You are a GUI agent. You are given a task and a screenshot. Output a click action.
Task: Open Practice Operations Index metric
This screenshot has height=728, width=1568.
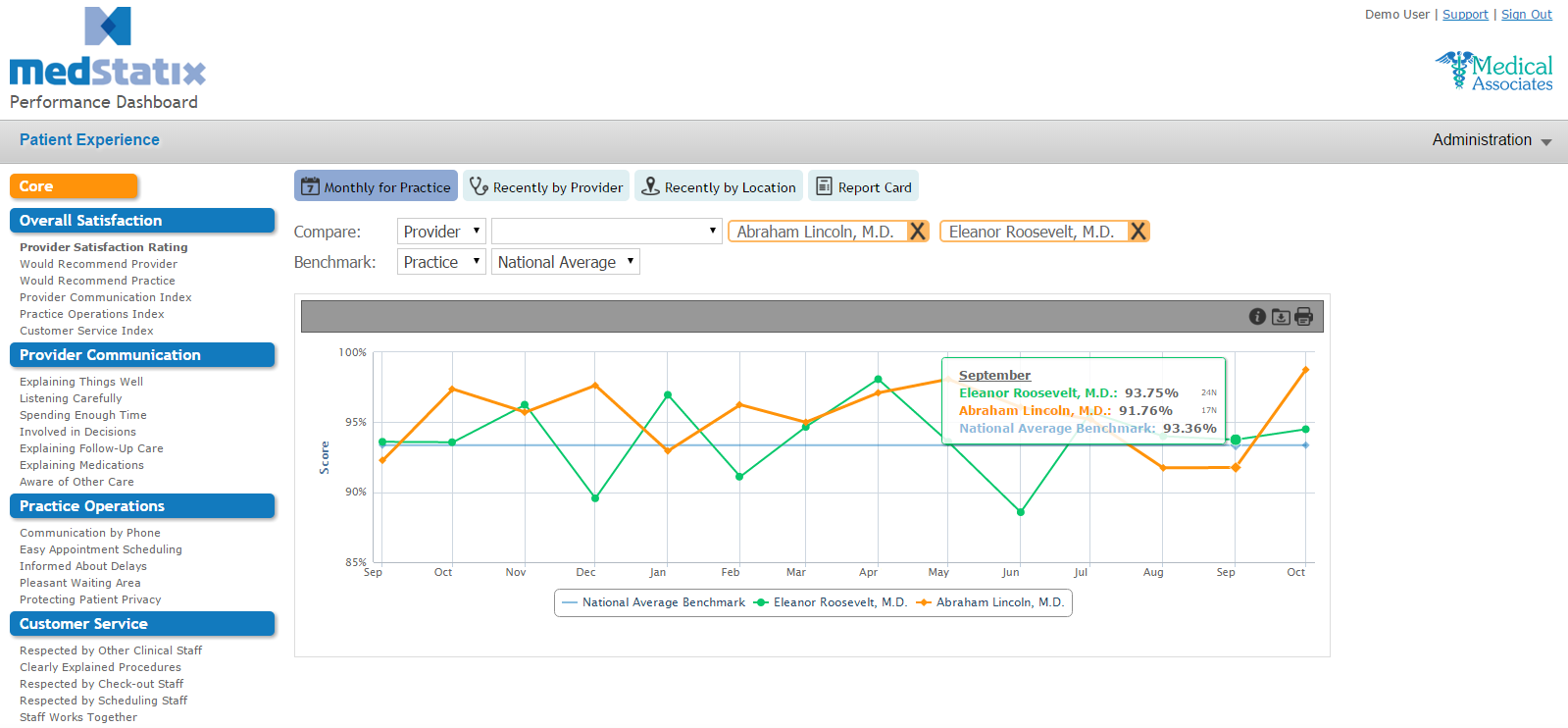[92, 314]
